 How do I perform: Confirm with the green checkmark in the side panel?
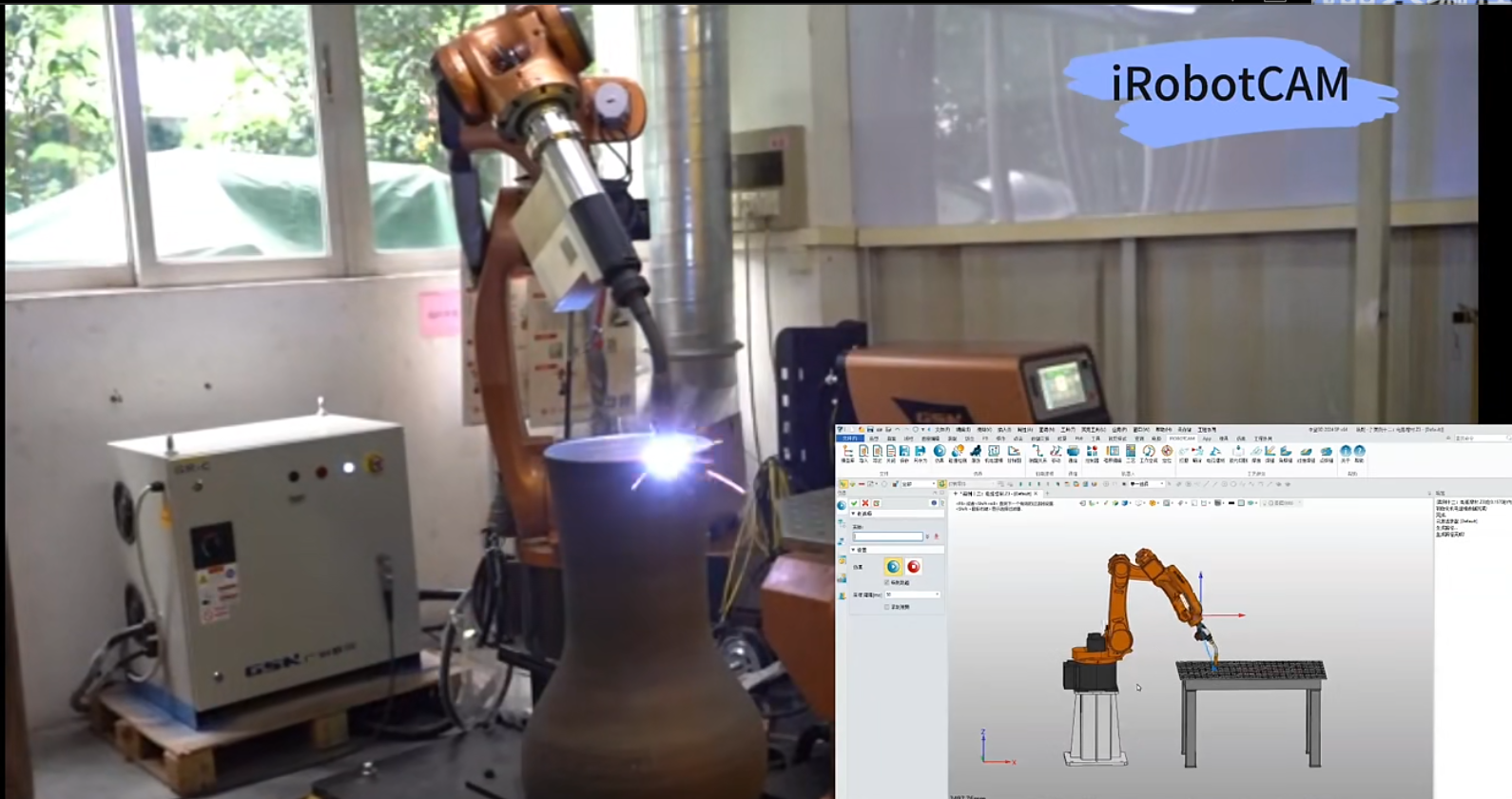(854, 503)
